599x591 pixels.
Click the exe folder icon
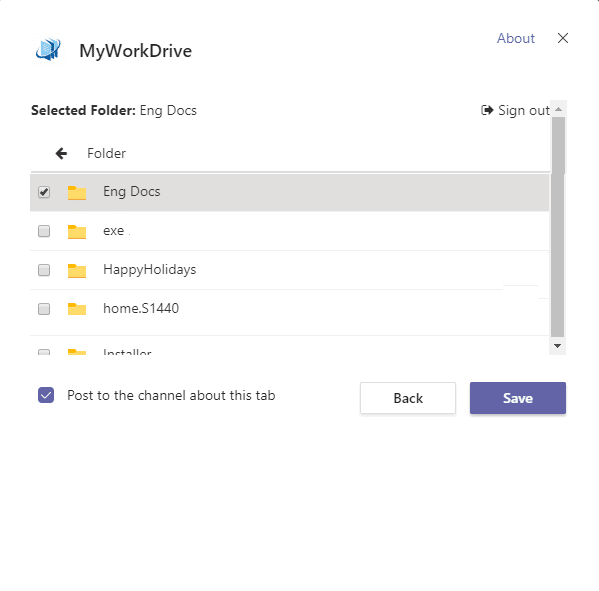click(77, 232)
